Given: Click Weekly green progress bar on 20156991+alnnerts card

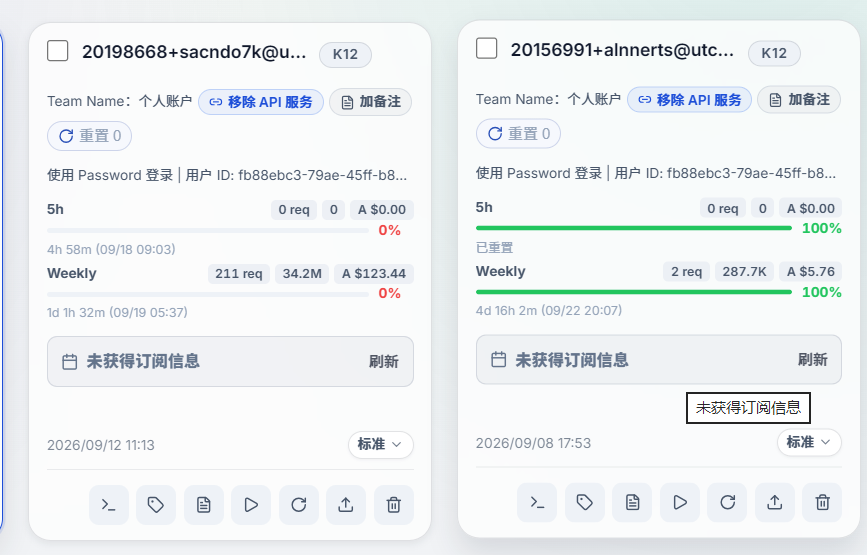Looking at the screenshot, I should tap(634, 292).
